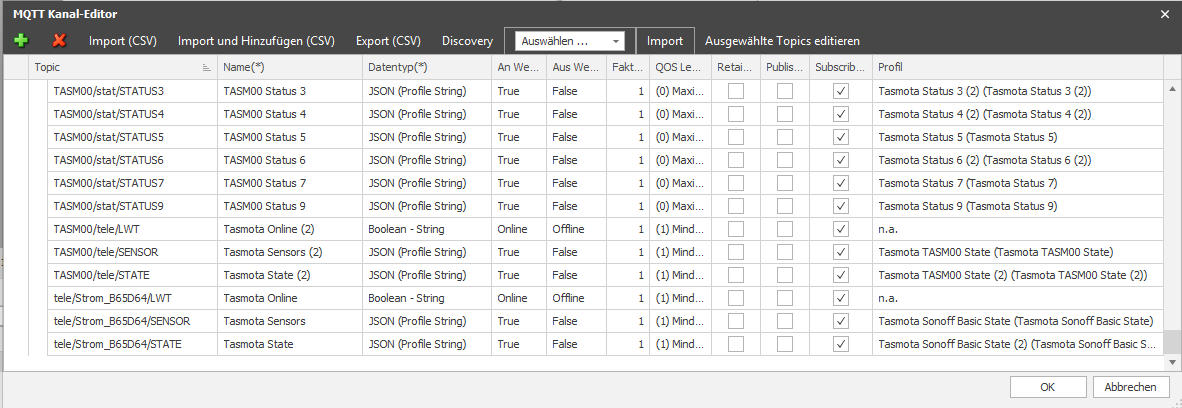Click profile Tasmota Status 9 (Tasmota Status 9)
The height and width of the screenshot is (408, 1182).
1018,206
